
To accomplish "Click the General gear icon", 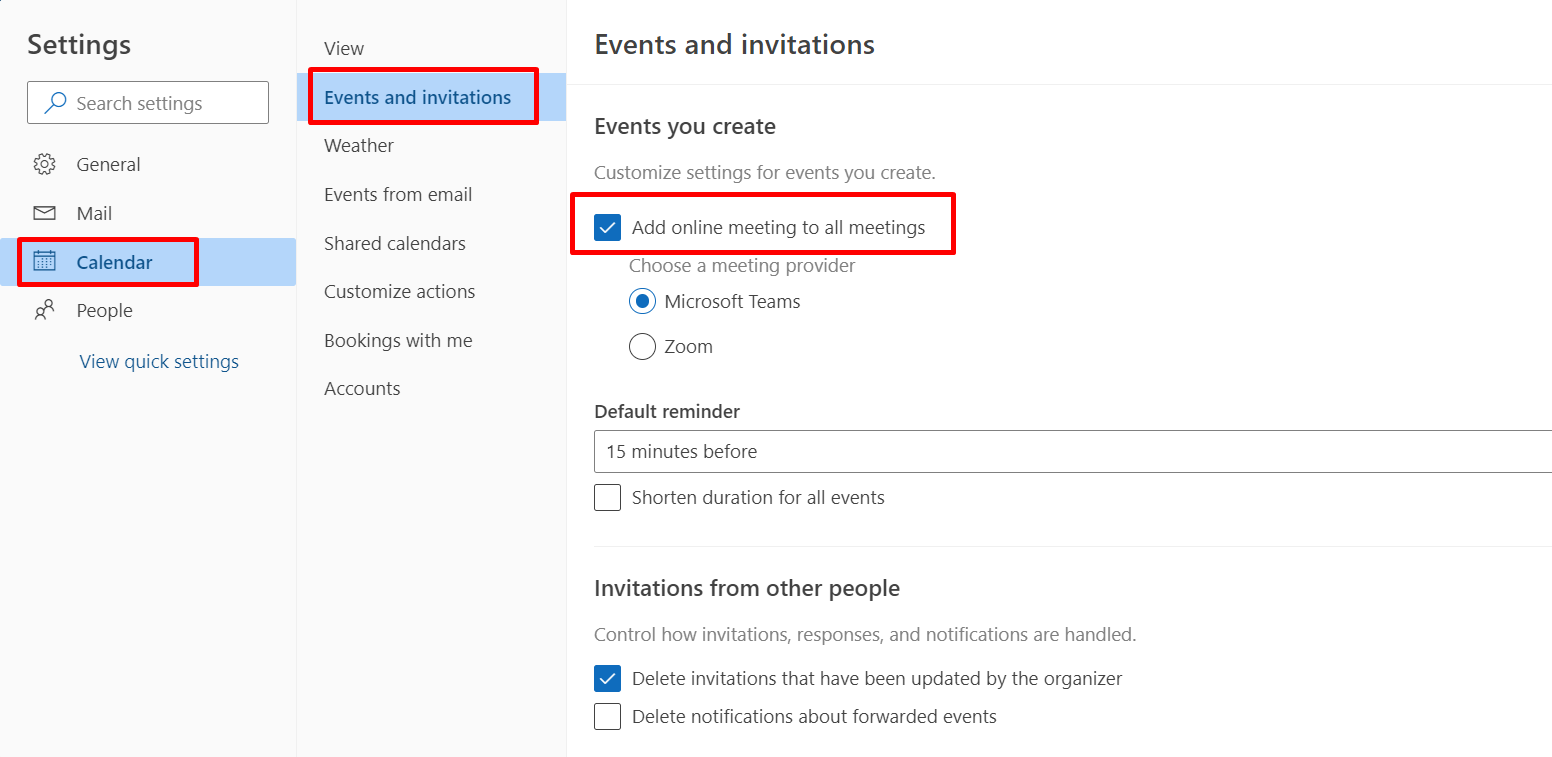I will coord(44,164).
